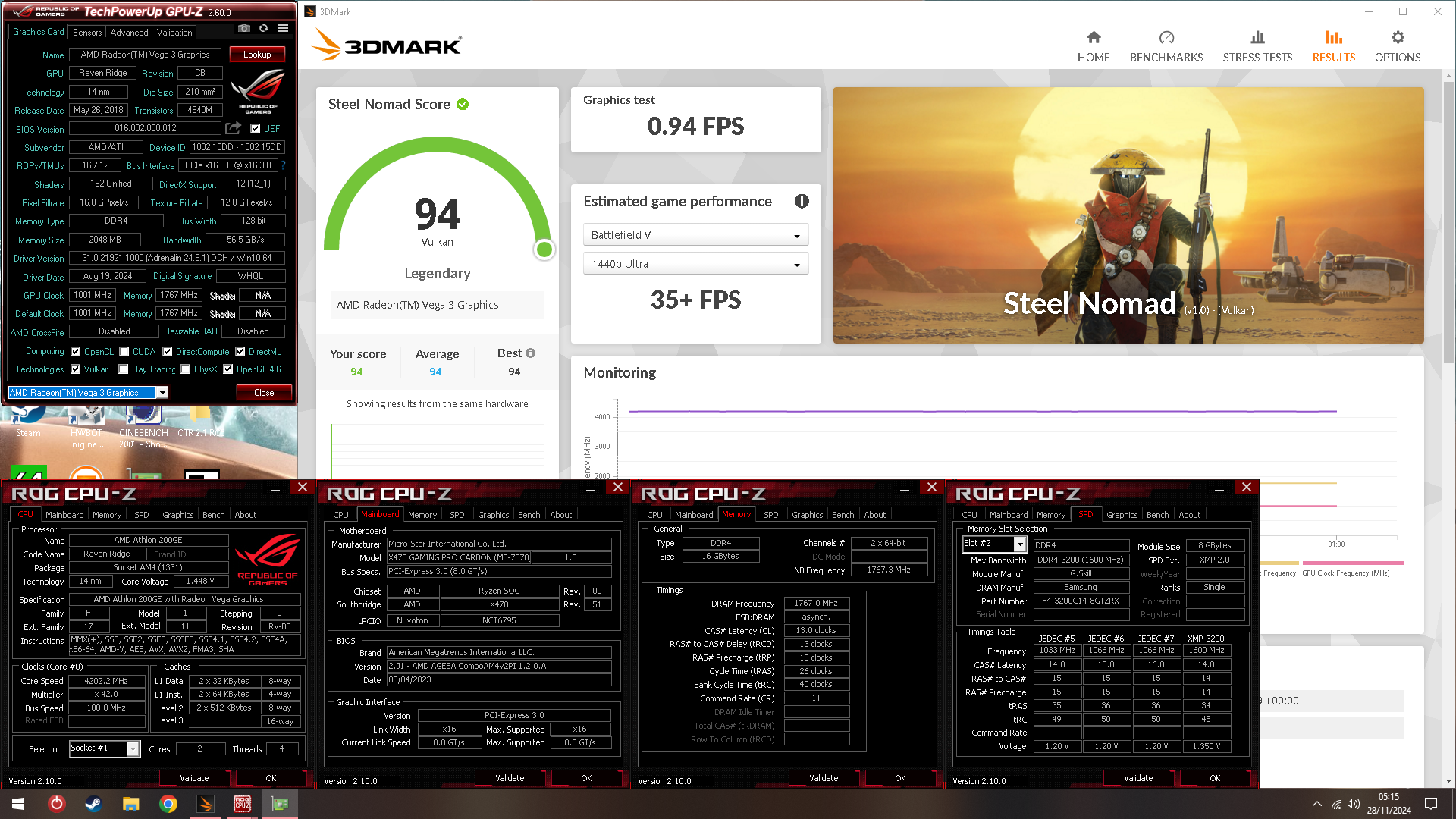Switch to 3DMark in the taskbar
The width and height of the screenshot is (1456, 819).
[205, 804]
